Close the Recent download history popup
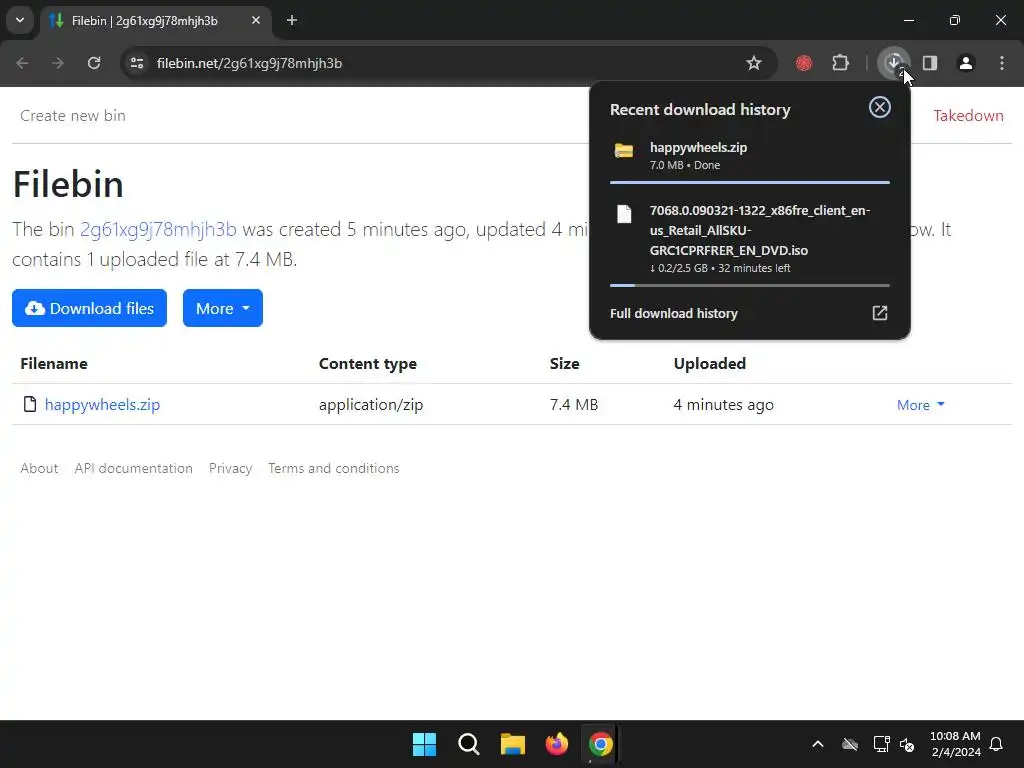The image size is (1024, 768). (880, 107)
